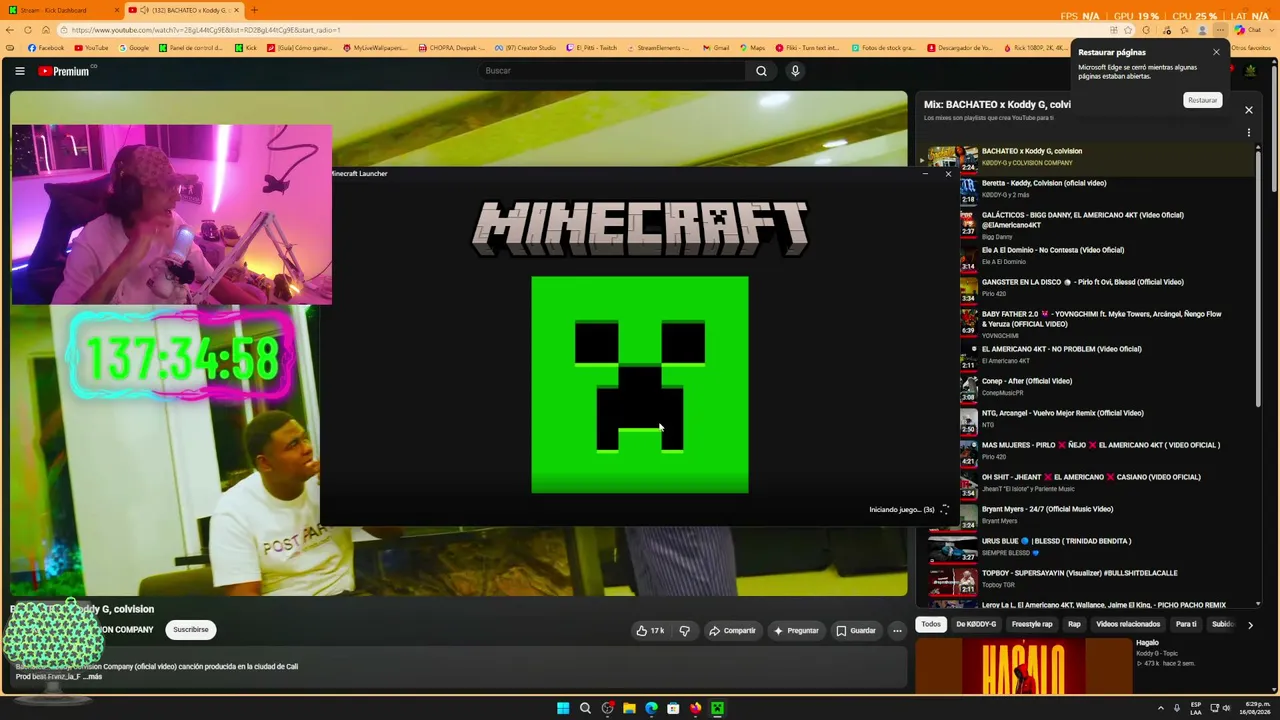Open the Preguntar AI button
1280x720 pixels.
(x=796, y=630)
